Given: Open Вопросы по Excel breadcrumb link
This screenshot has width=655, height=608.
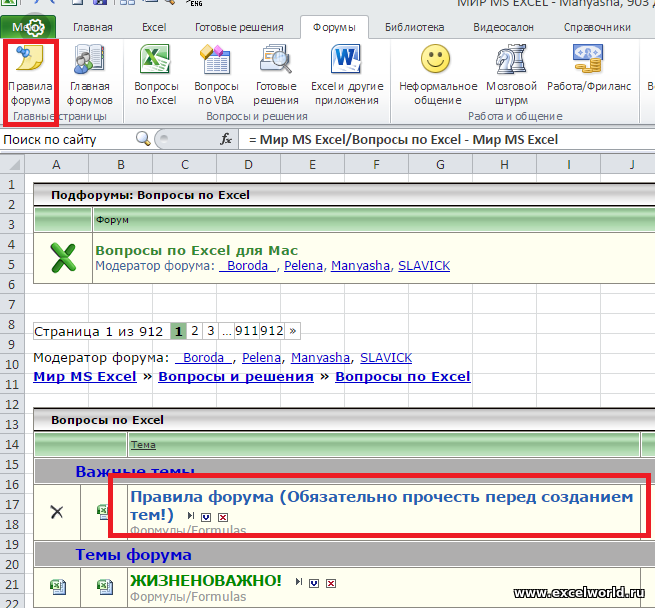Looking at the screenshot, I should pos(403,377).
